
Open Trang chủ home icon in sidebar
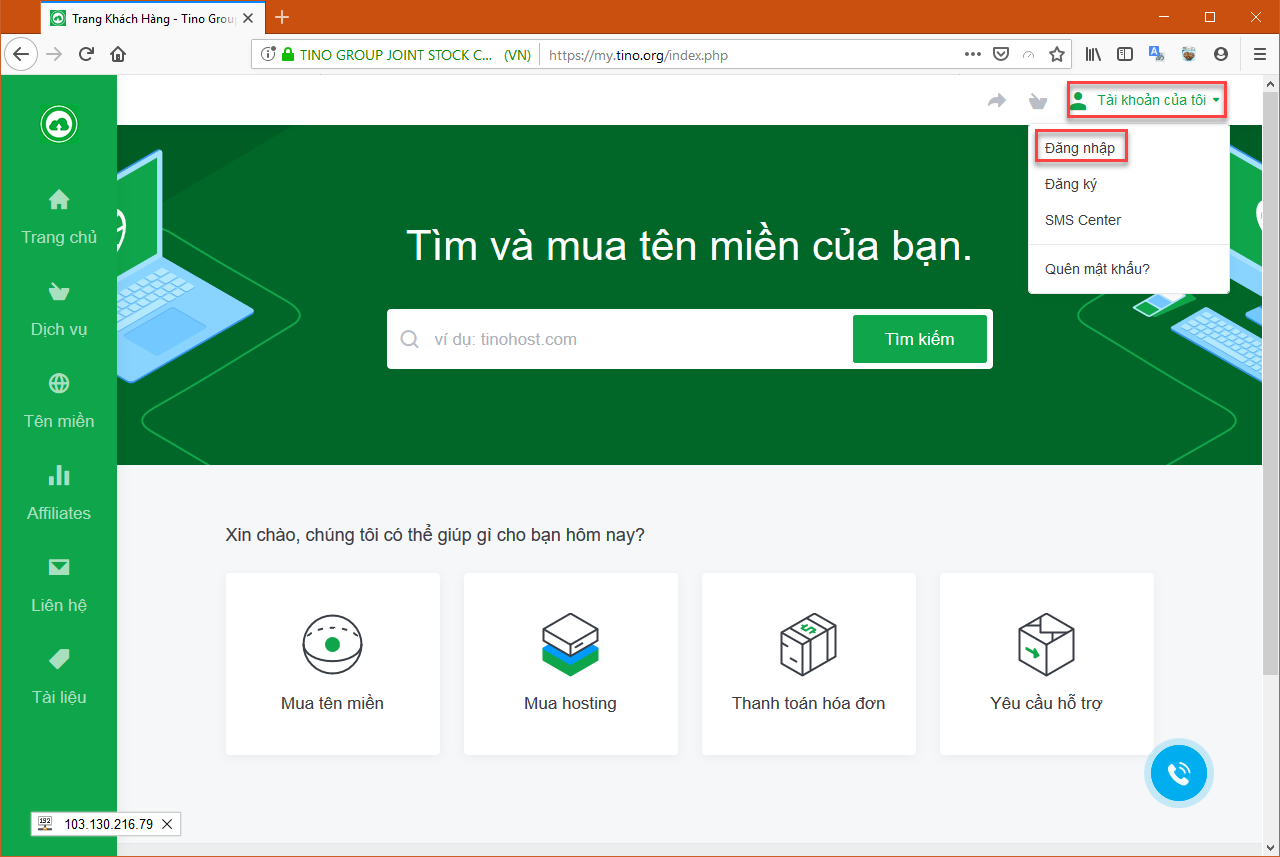pos(59,199)
